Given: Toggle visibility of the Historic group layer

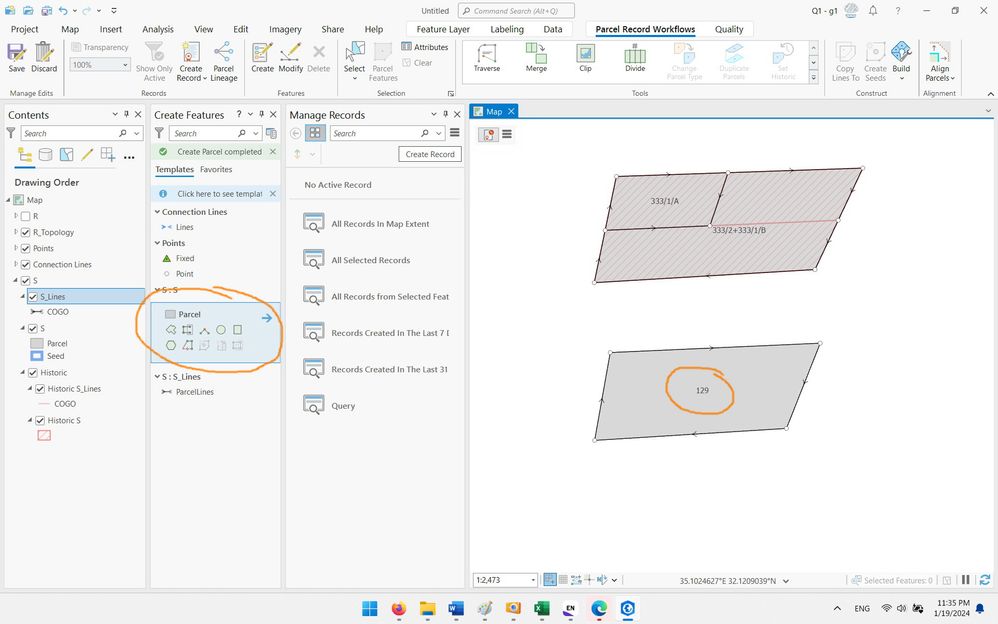Looking at the screenshot, I should [x=33, y=372].
